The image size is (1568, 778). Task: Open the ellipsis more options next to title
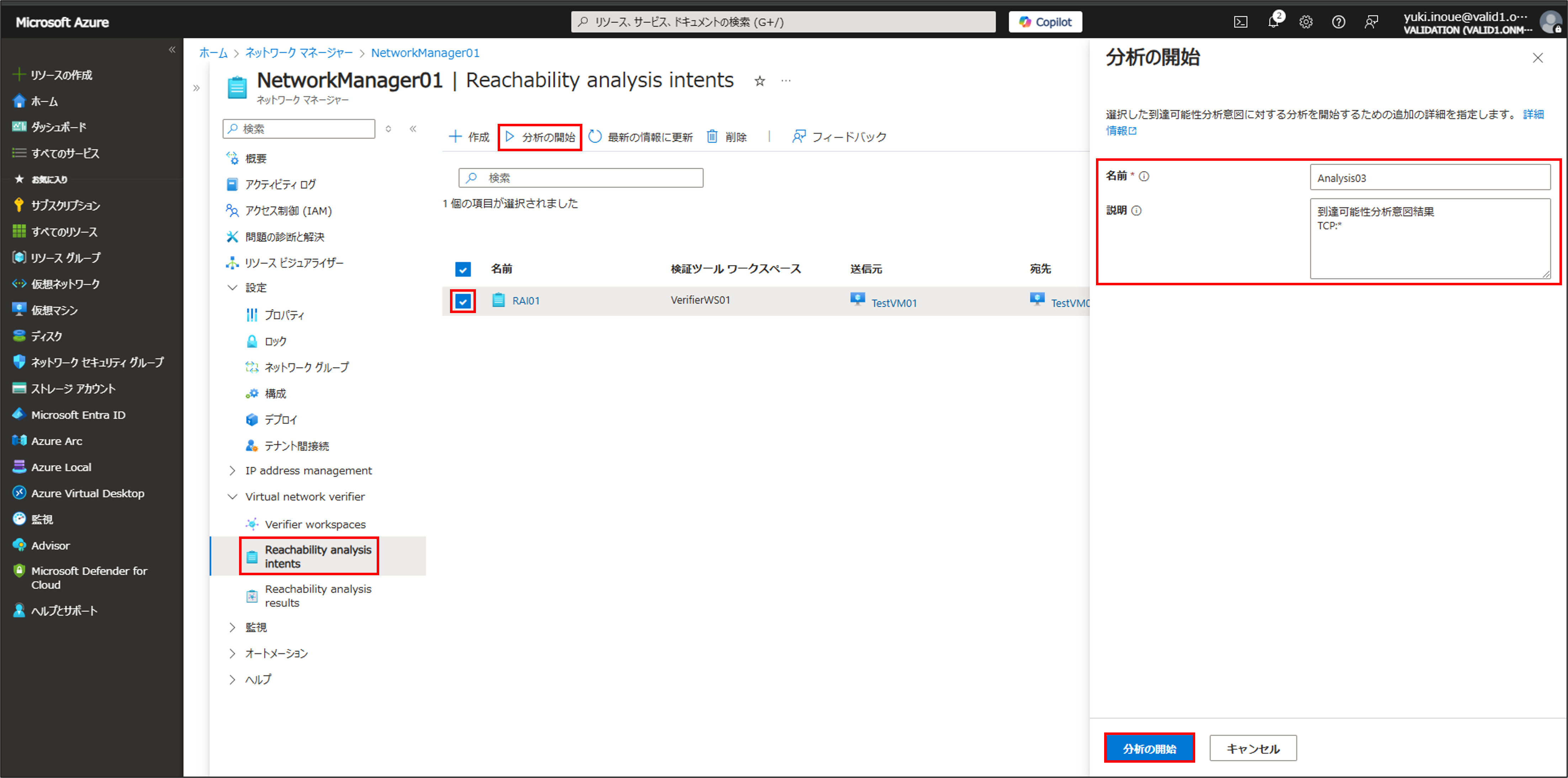tap(786, 80)
